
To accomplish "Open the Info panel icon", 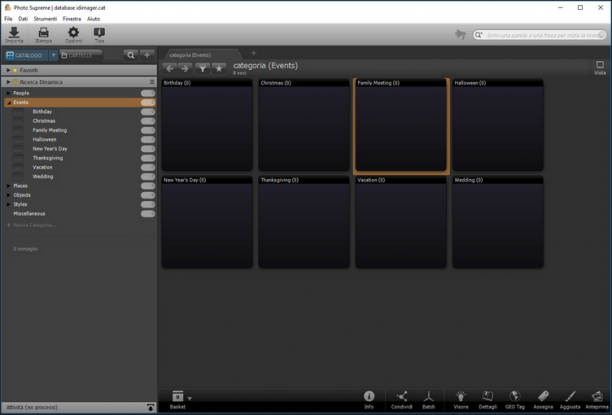I will click(369, 396).
